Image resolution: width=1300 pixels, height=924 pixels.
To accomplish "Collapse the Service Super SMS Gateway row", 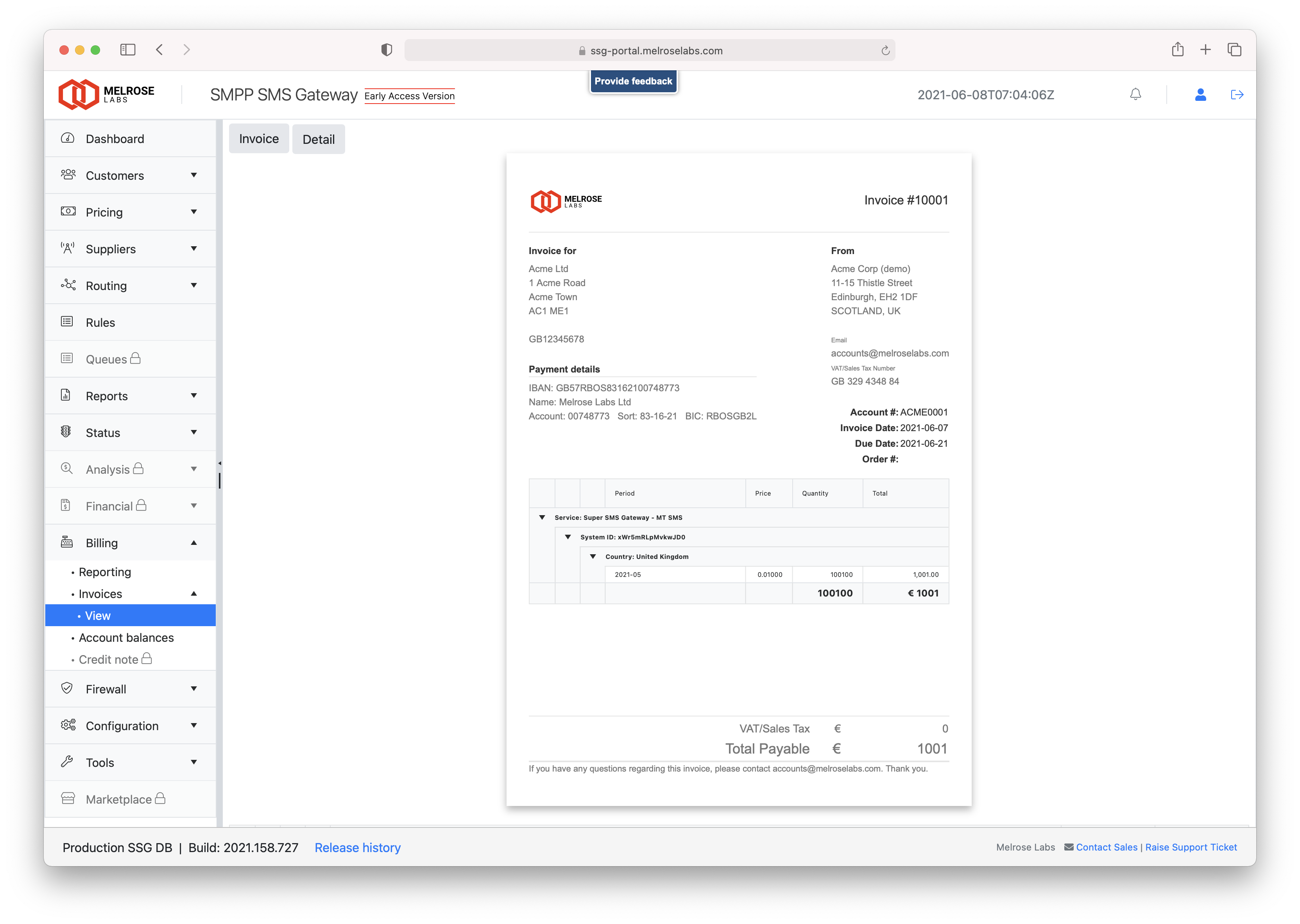I will click(x=542, y=518).
